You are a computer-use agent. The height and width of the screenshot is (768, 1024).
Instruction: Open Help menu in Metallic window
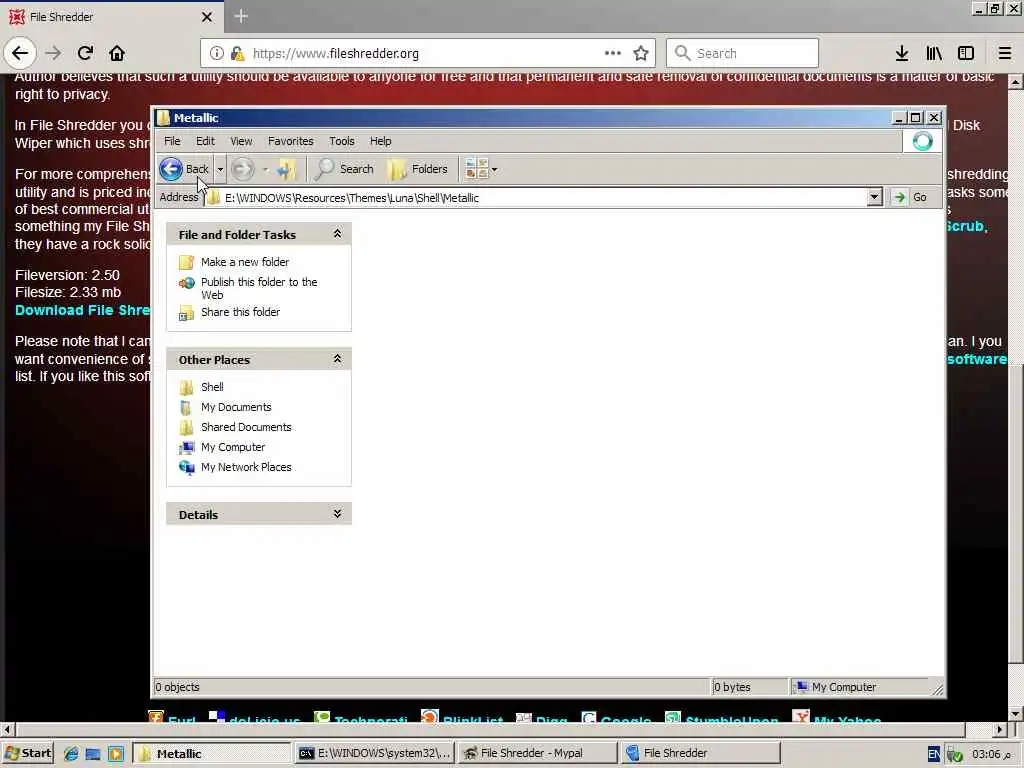tap(380, 141)
